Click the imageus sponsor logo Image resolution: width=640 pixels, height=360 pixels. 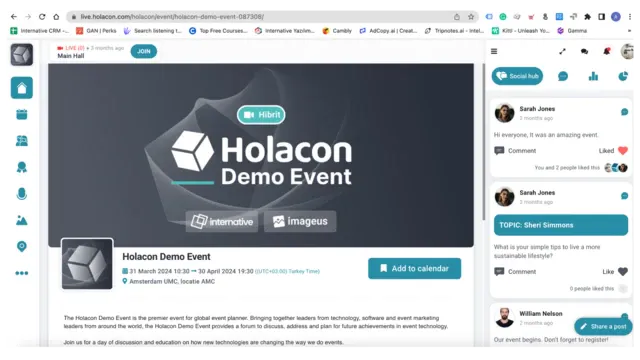(300, 221)
